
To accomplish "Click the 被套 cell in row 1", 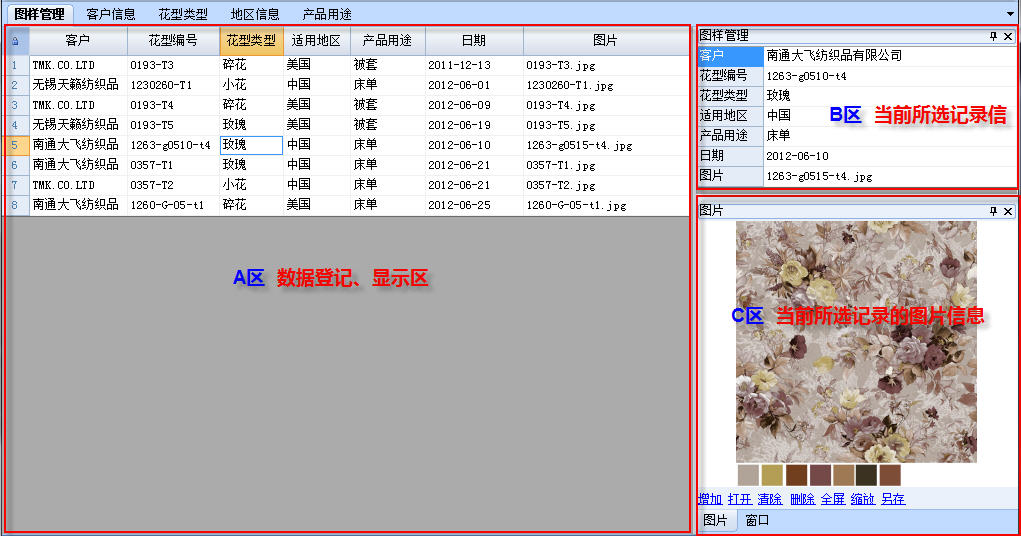I will click(x=387, y=65).
